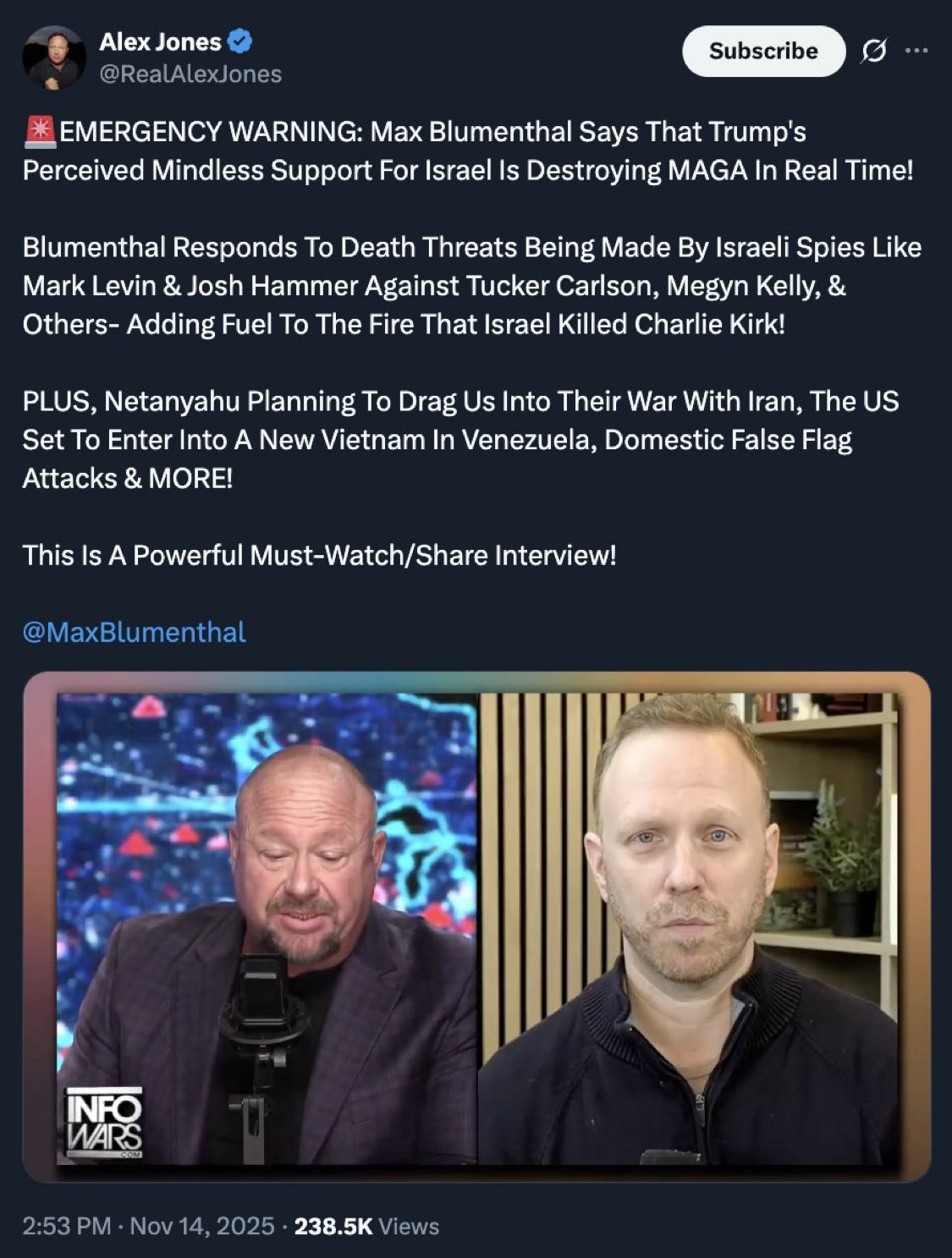Screen dimensions: 952x1258
Task: Open the three-dot more options menu
Action: pos(916,51)
